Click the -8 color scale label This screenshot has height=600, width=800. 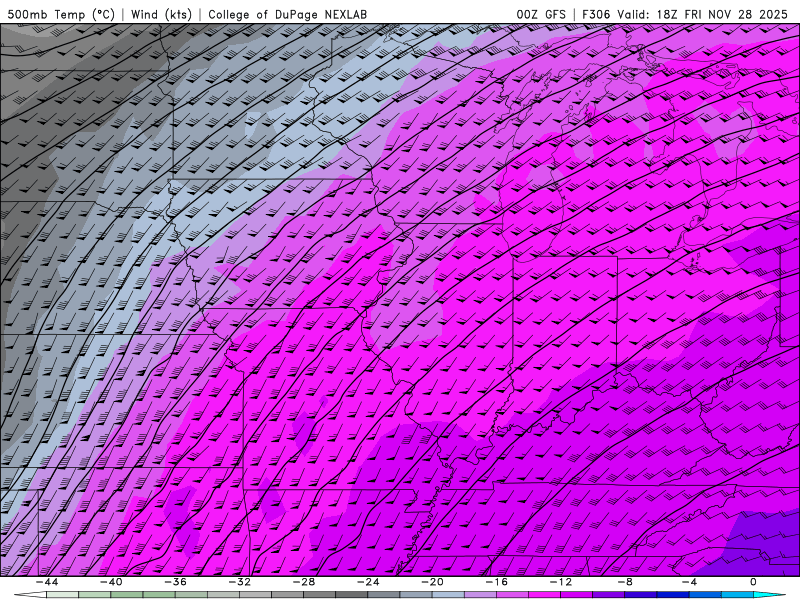tap(626, 582)
